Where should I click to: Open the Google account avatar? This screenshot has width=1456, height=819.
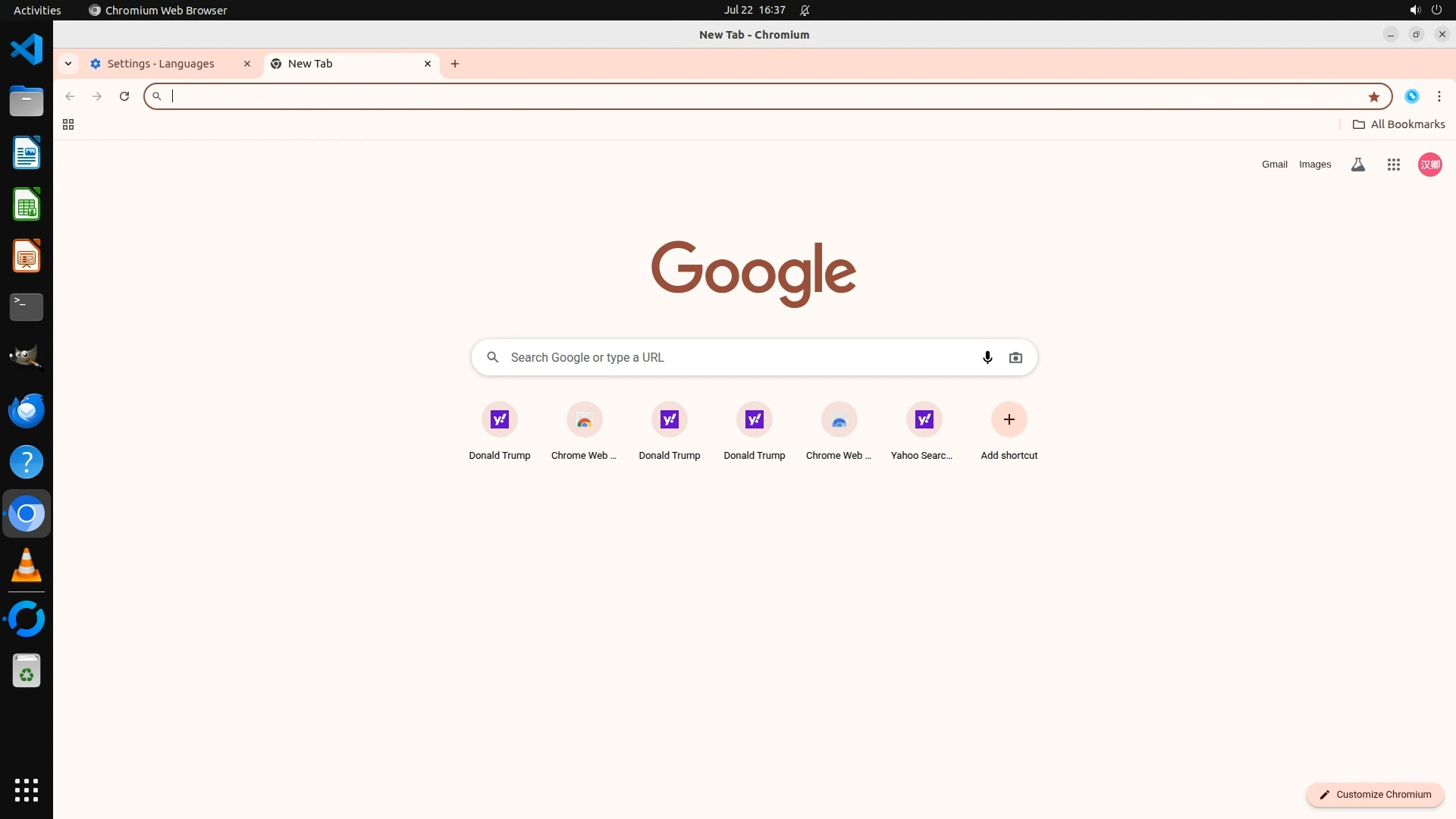tap(1429, 165)
